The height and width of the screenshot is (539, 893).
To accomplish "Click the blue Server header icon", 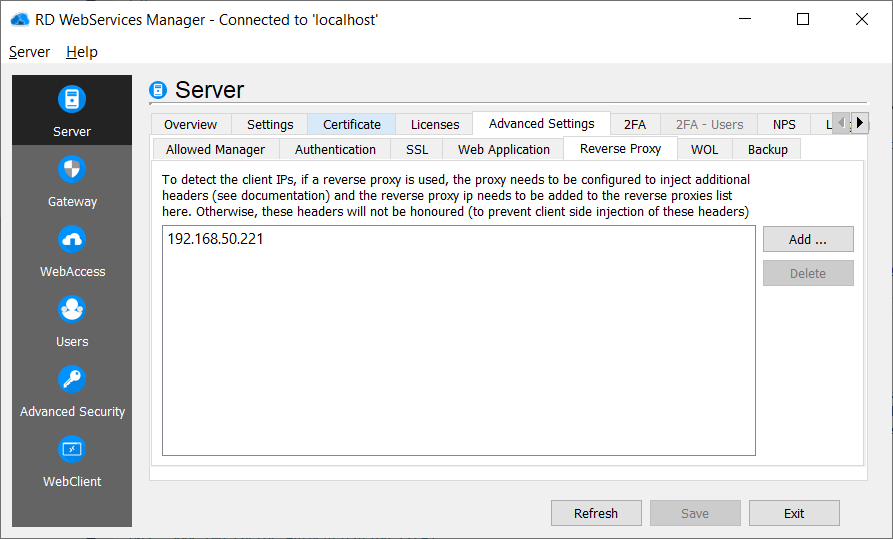I will click(x=158, y=91).
